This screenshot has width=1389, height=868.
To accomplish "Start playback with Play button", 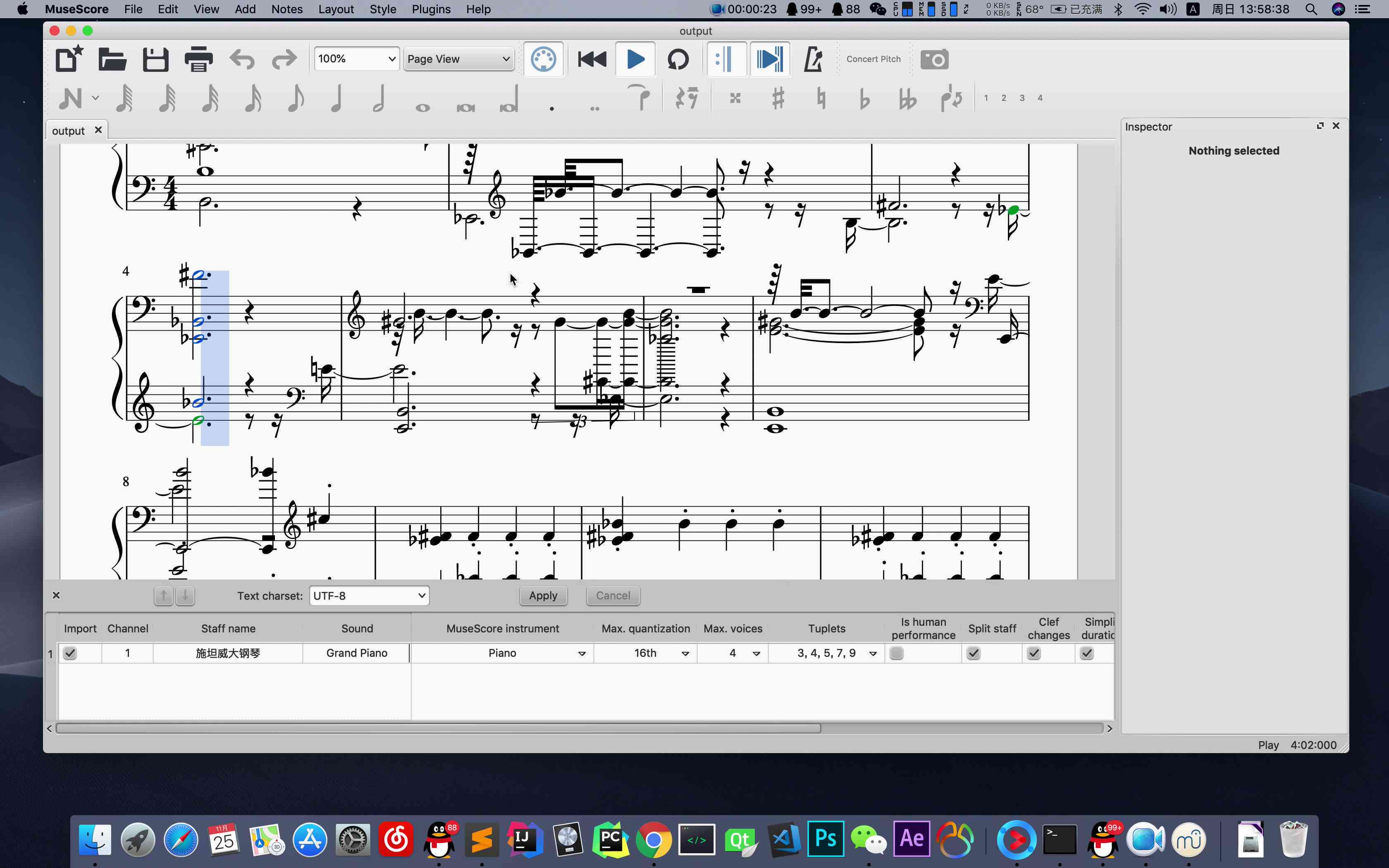I will (635, 59).
